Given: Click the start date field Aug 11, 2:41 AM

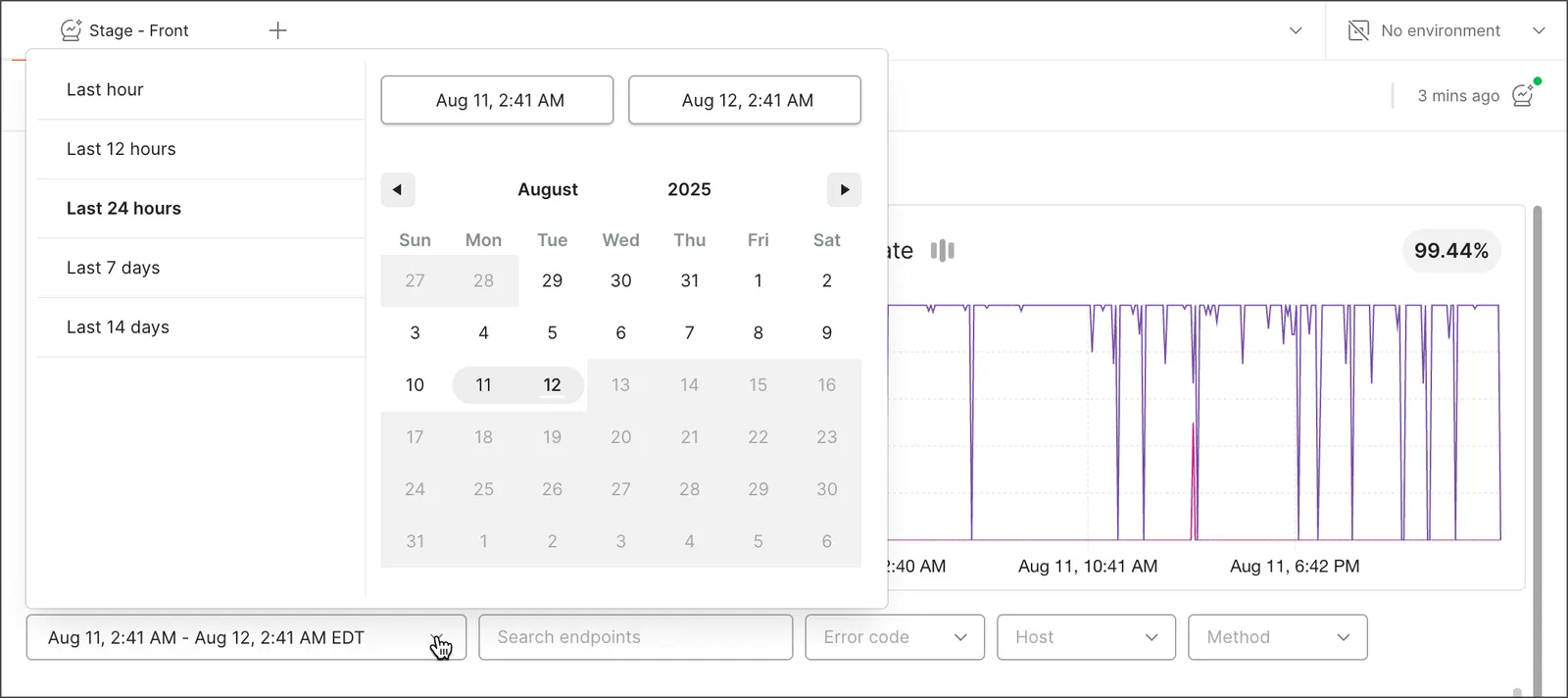Looking at the screenshot, I should (497, 100).
